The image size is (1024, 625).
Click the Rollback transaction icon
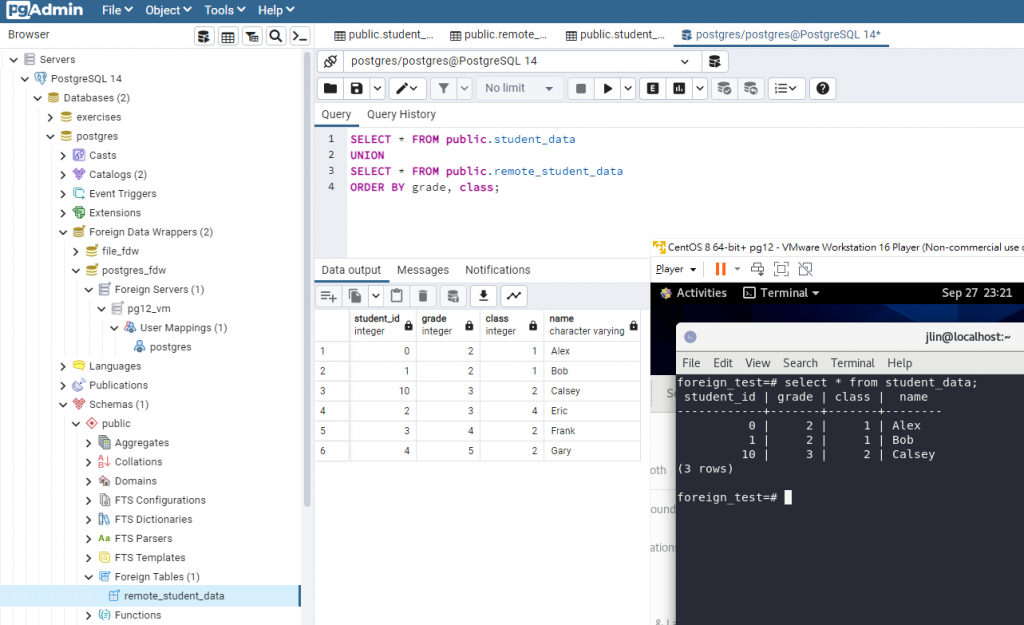(x=750, y=88)
